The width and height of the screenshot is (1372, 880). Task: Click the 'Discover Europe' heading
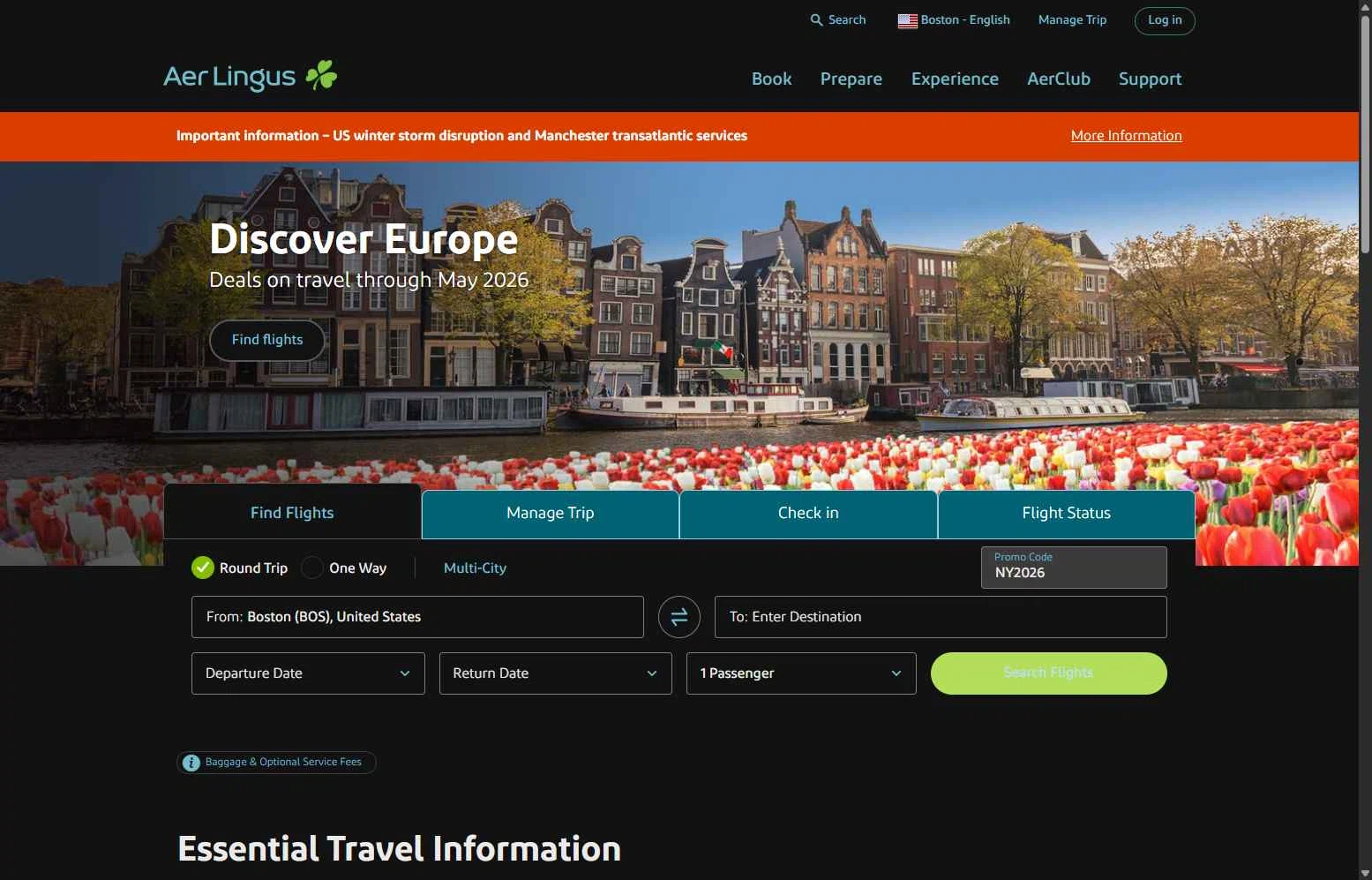[x=364, y=239]
